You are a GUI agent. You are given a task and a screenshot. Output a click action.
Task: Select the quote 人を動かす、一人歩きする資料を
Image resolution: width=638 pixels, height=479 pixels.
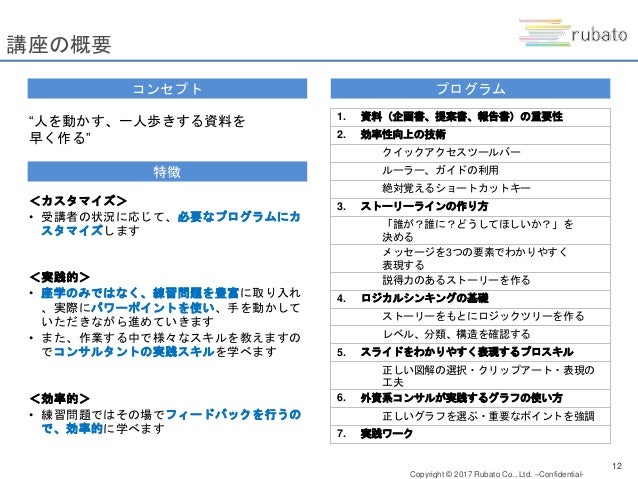pyautogui.click(x=138, y=121)
